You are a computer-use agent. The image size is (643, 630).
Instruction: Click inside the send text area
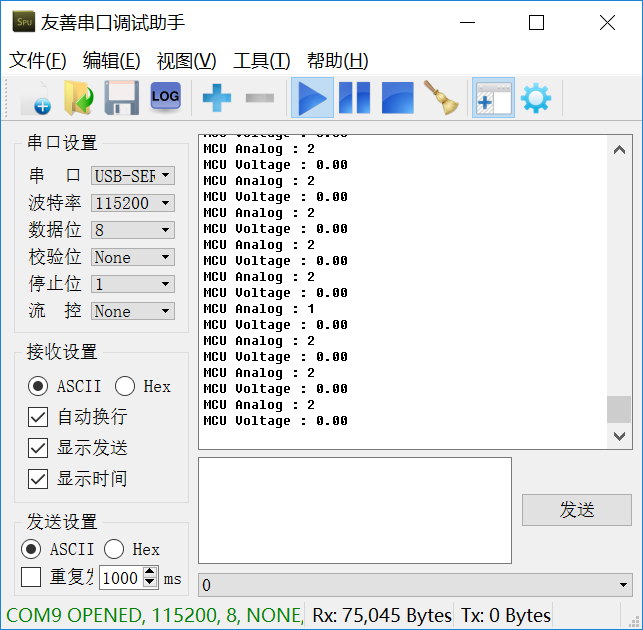pyautogui.click(x=355, y=510)
